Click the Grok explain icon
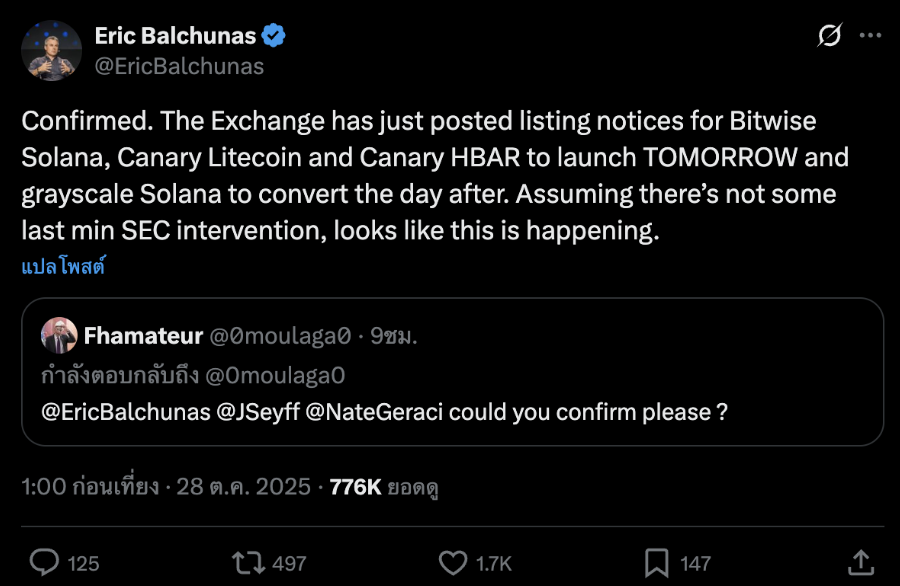900x586 pixels. [x=829, y=36]
